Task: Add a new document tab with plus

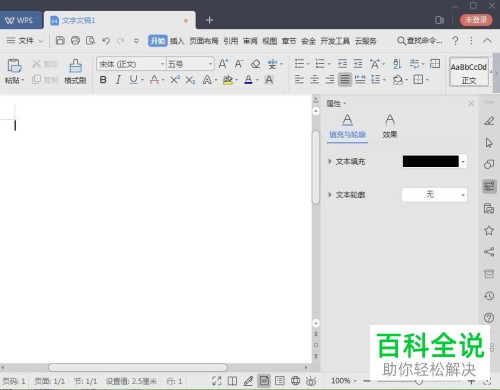Action: click(209, 20)
